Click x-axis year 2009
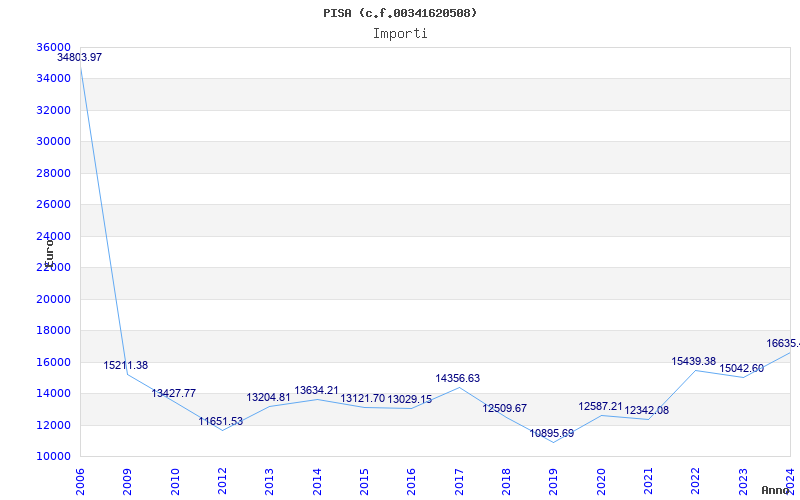 tap(128, 482)
